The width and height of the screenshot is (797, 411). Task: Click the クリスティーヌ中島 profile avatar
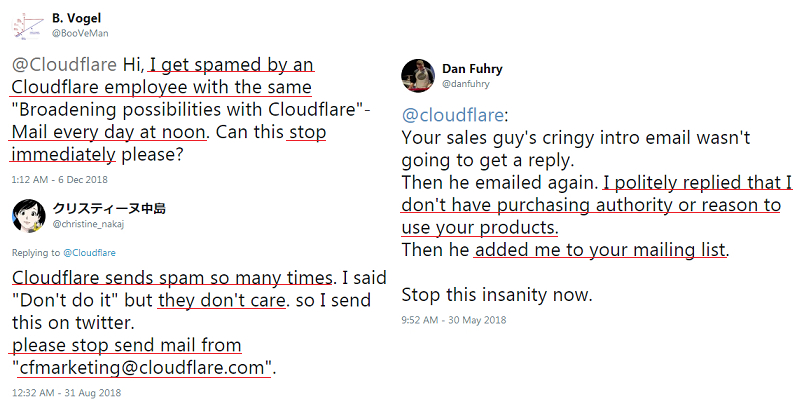pos(27,216)
